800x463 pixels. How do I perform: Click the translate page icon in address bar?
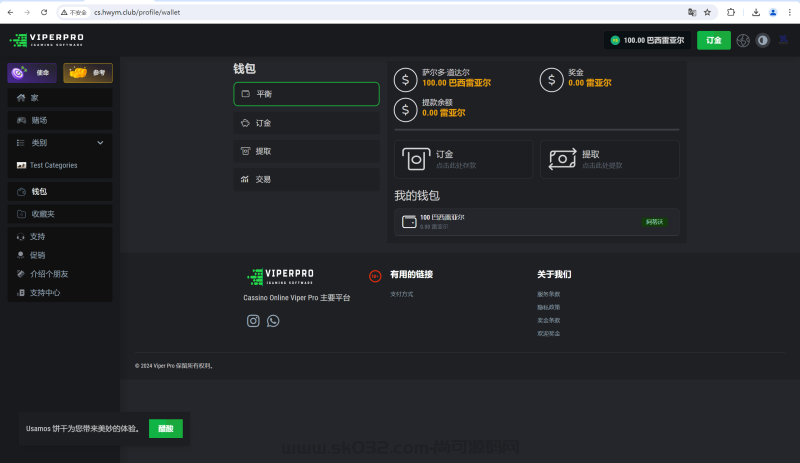click(691, 12)
